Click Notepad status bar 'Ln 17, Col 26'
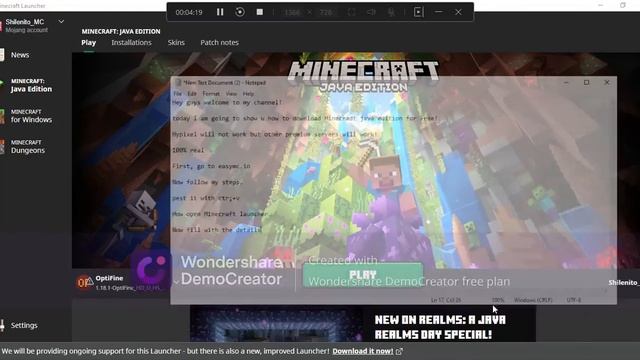 [x=446, y=300]
